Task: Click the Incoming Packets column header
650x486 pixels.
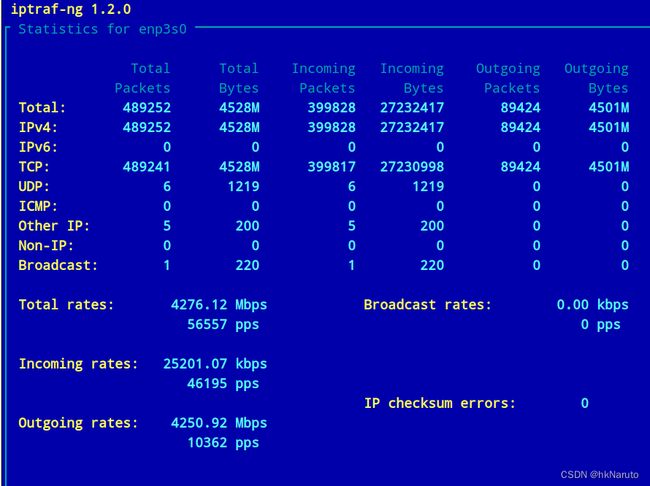Action: pos(323,78)
